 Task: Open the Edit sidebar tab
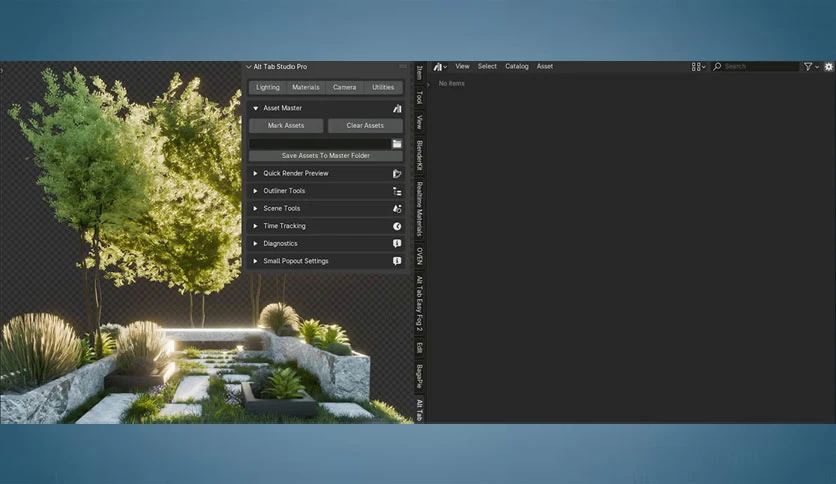420,348
